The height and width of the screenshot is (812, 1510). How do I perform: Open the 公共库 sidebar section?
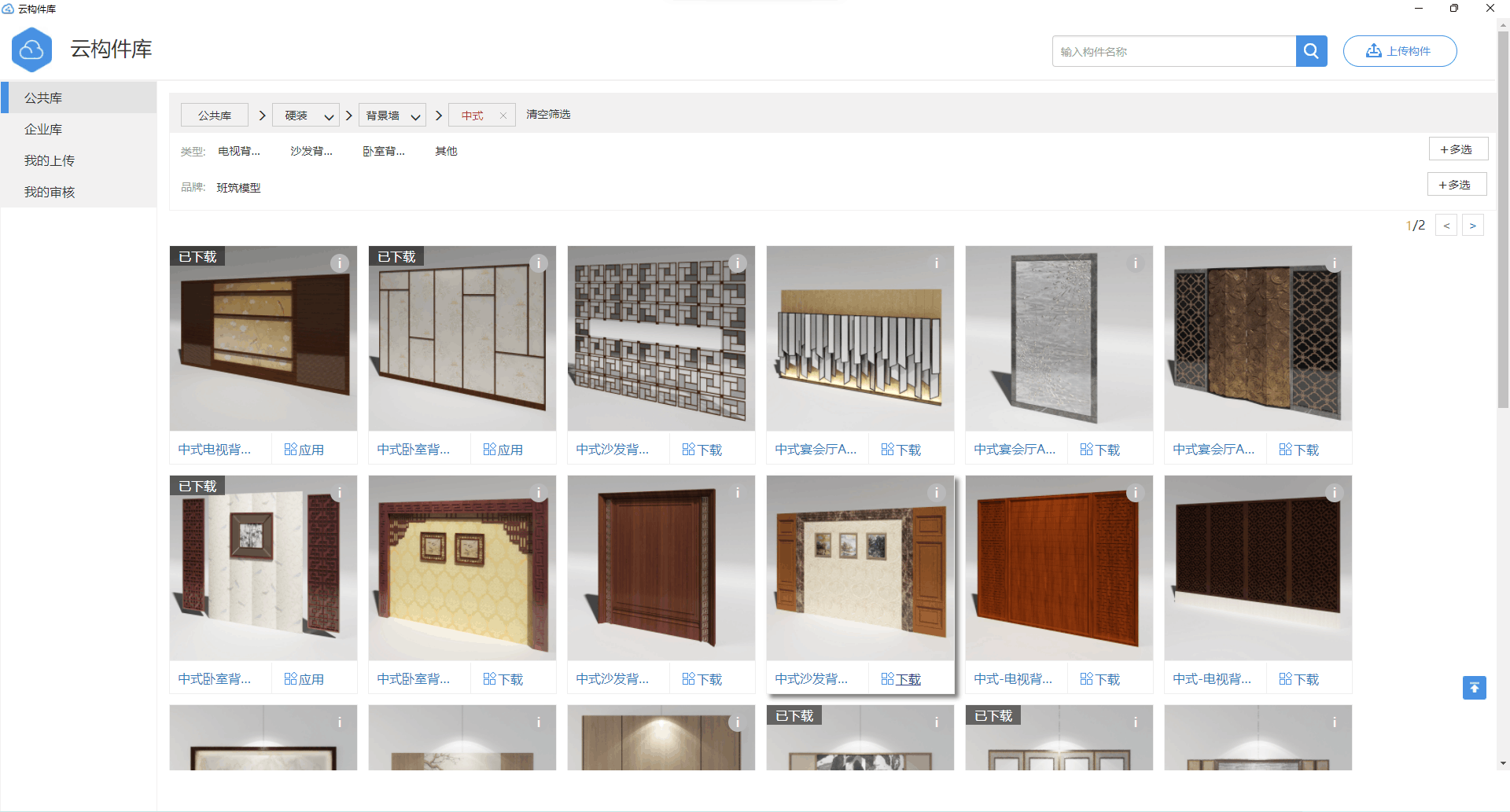click(79, 97)
